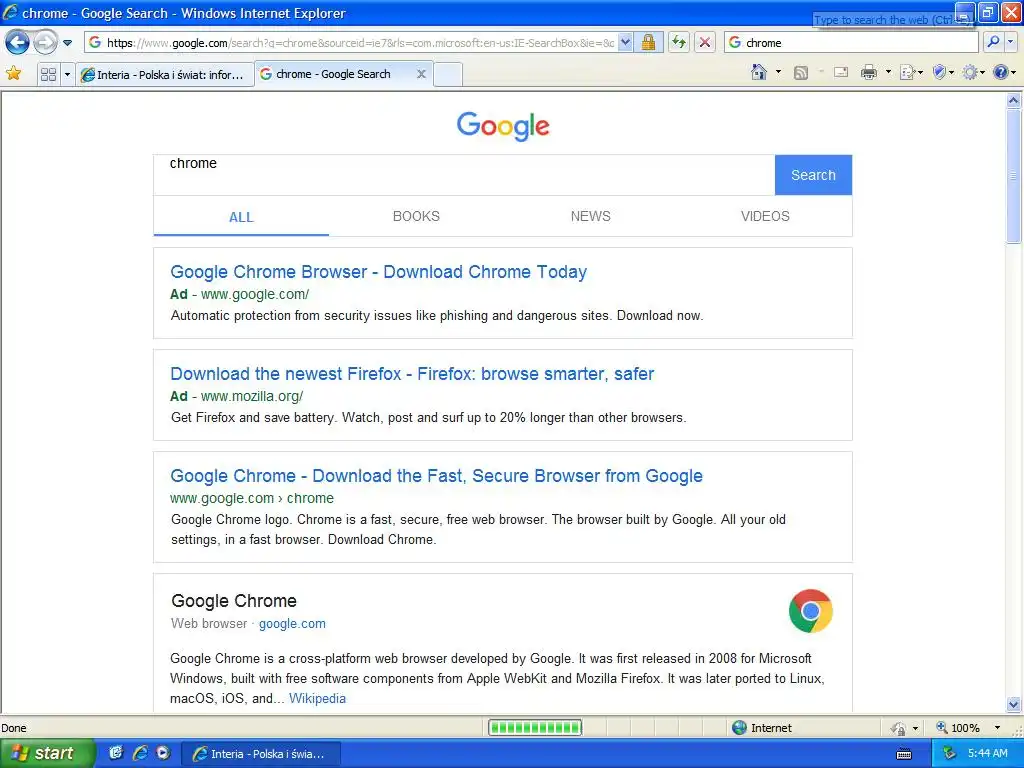The image size is (1024, 768).
Task: Open the tab list dropdown arrow
Action: point(67,74)
